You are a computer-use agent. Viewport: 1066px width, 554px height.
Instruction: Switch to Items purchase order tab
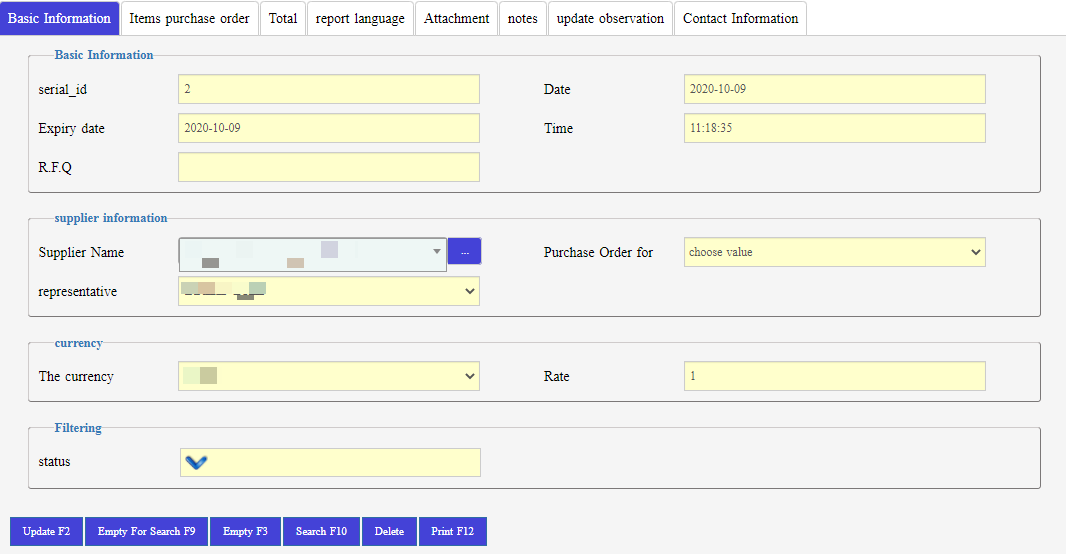pos(189,18)
